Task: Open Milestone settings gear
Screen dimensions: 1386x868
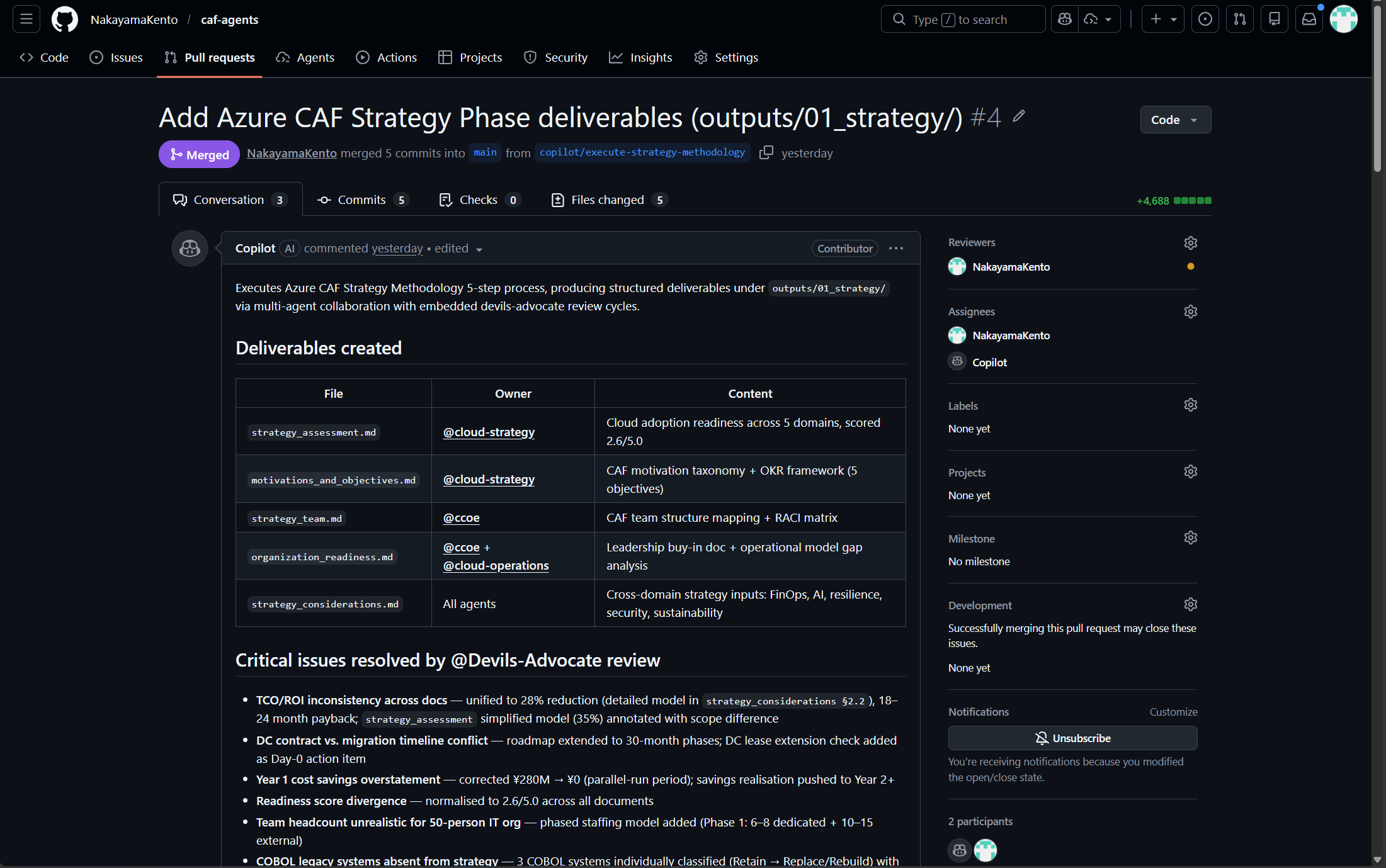Action: point(1190,538)
